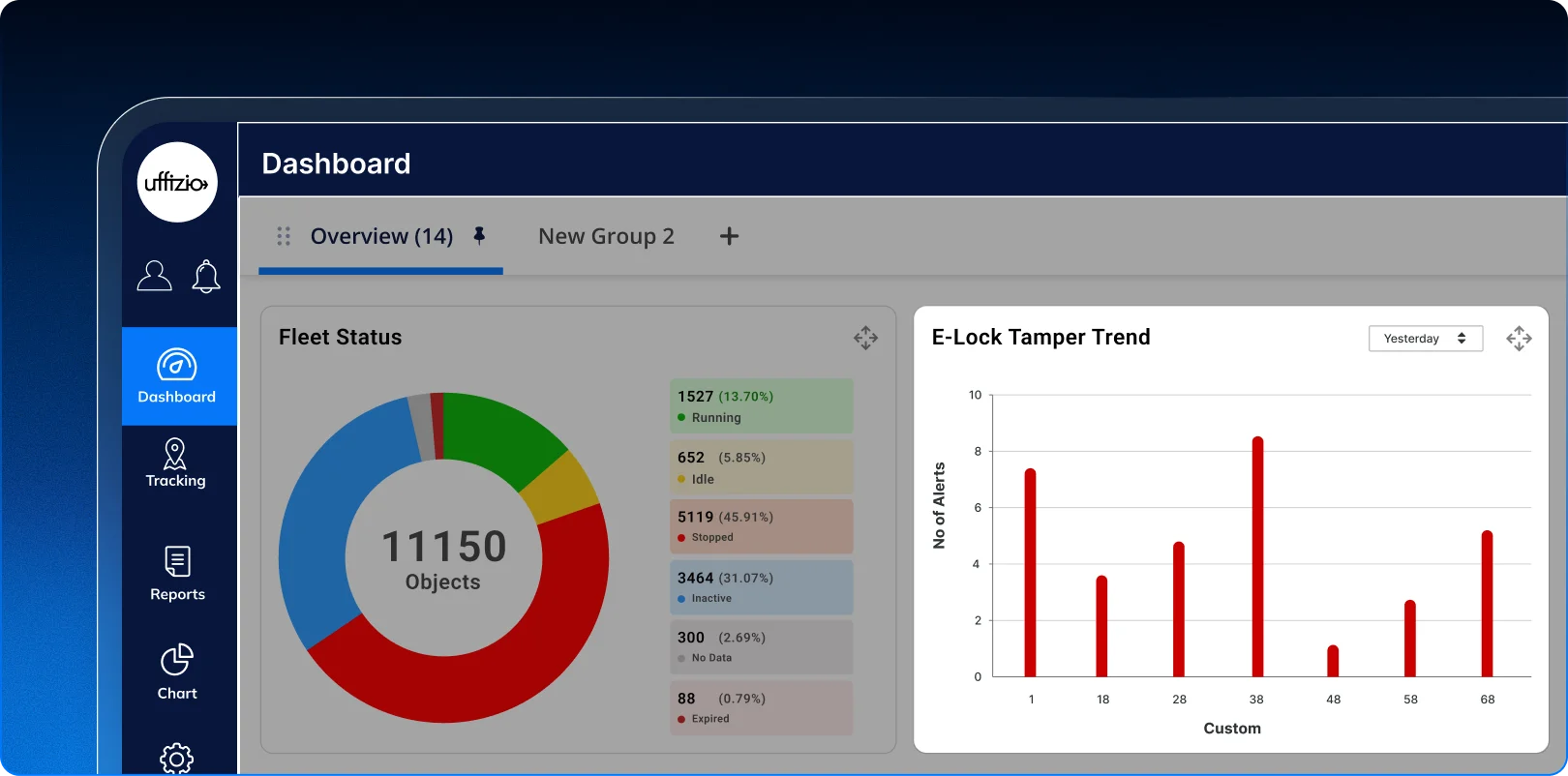Open Reports in sidebar
The image size is (1568, 776).
(177, 573)
